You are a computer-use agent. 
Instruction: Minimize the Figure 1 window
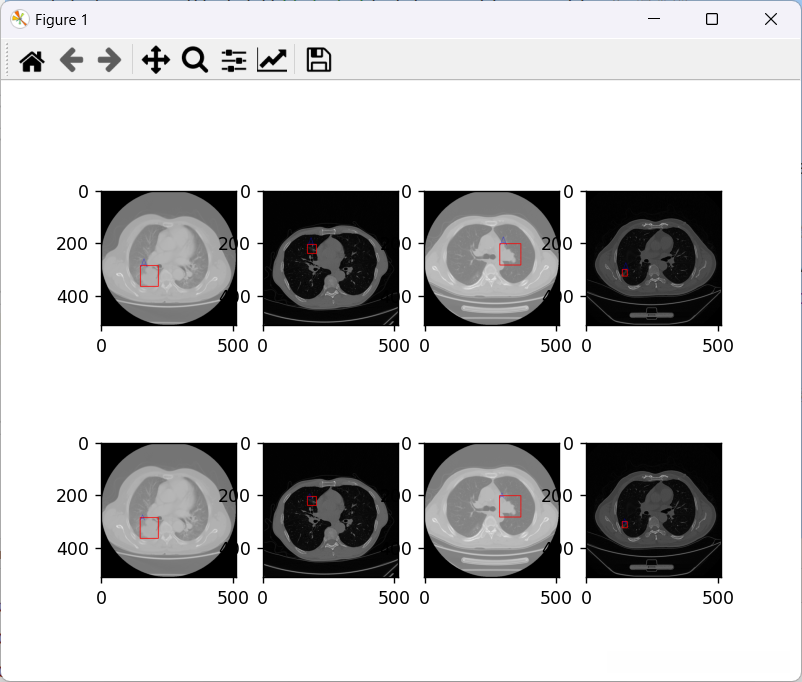coord(654,19)
